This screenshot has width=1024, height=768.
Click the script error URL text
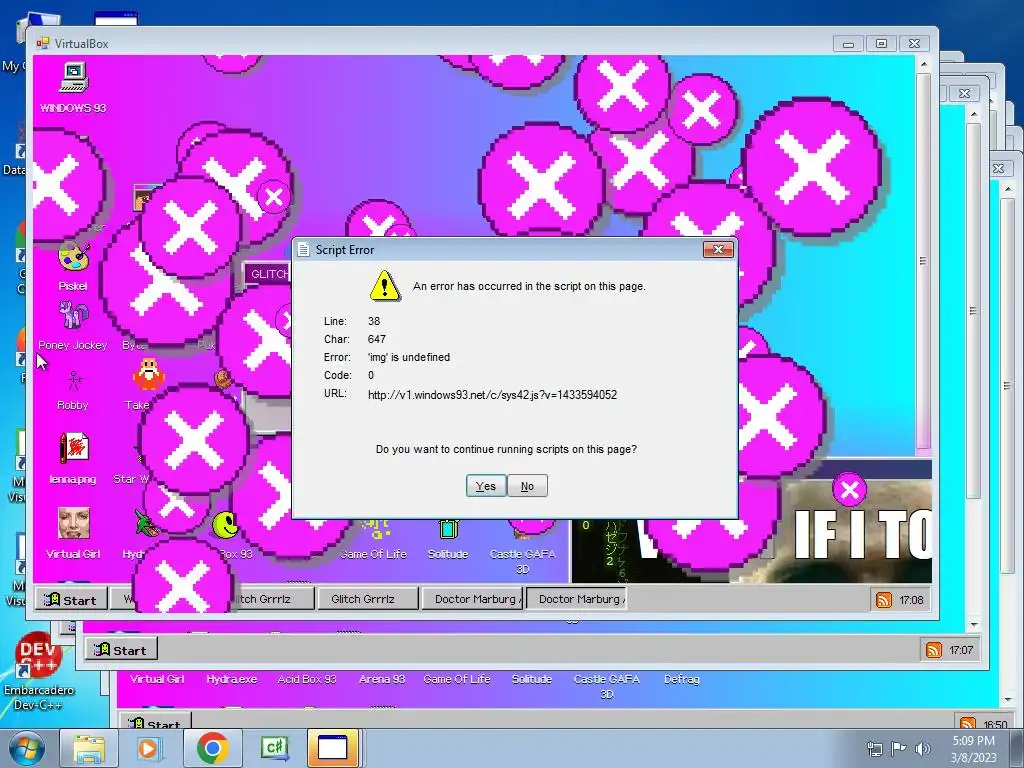(x=492, y=394)
